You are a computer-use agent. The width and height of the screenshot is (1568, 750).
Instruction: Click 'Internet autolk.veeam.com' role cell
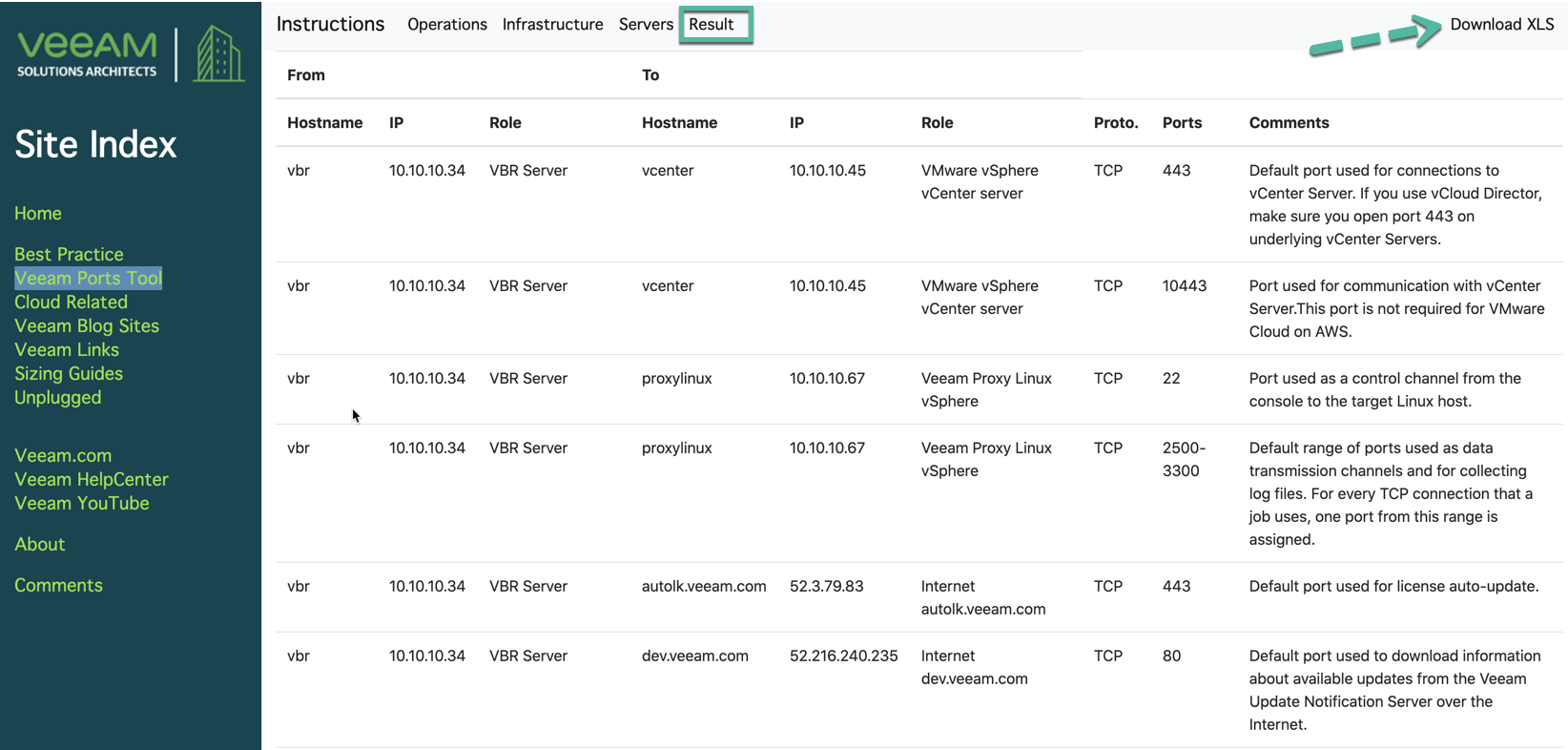click(983, 597)
